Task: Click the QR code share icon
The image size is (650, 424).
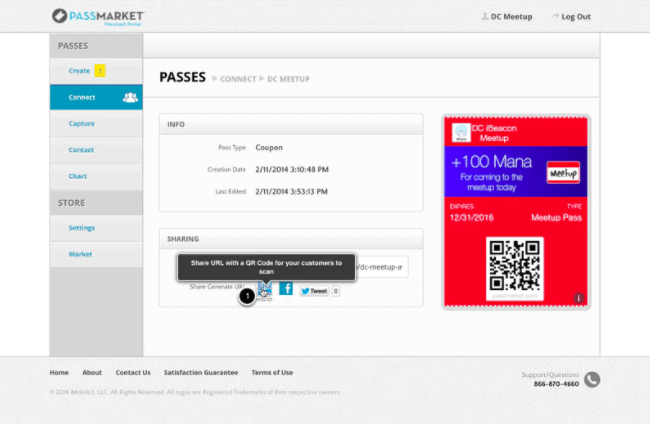Action: click(x=264, y=289)
